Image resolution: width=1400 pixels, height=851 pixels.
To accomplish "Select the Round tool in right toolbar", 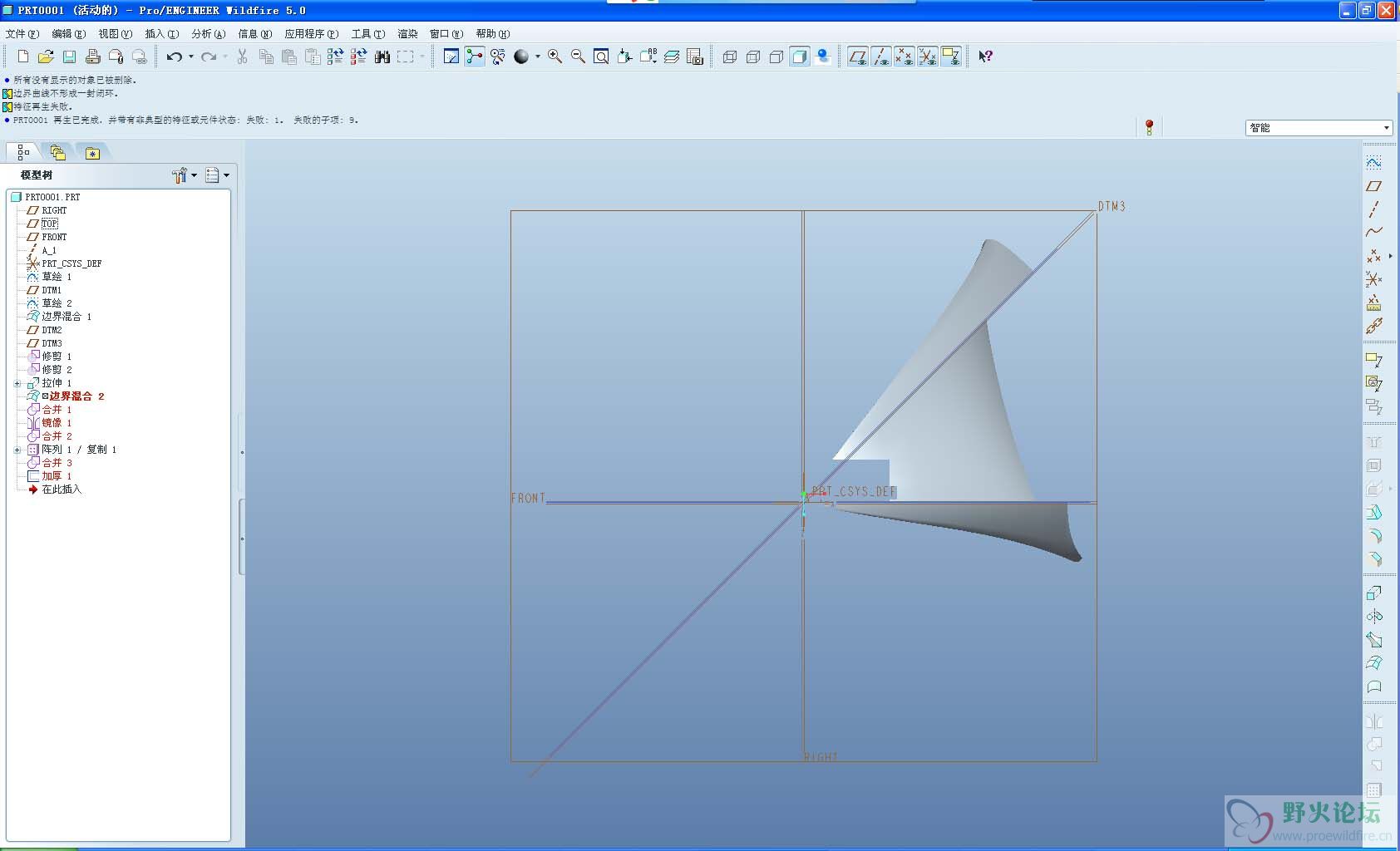I will click(x=1374, y=536).
